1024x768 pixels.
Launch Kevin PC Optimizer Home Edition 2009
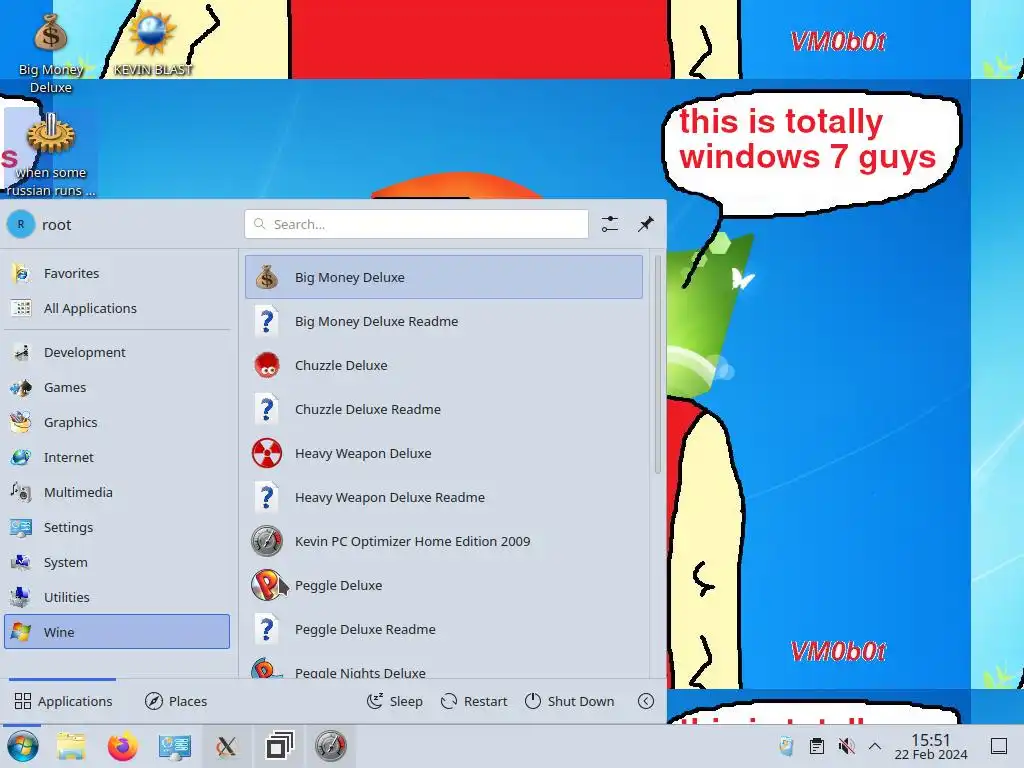(x=443, y=541)
